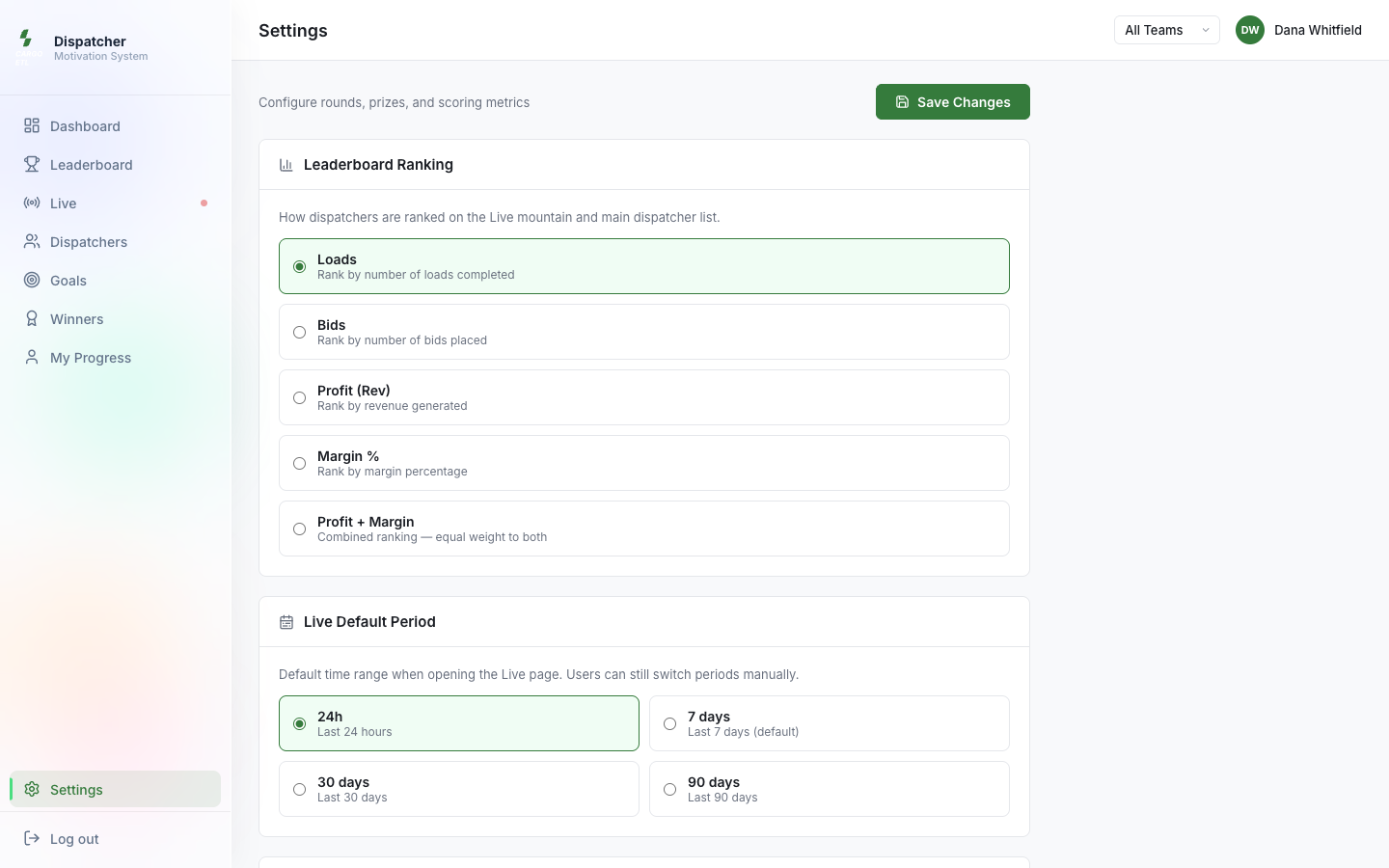Screen dimensions: 1389x868
Task: Go to the Leaderboard page
Action: pos(116,164)
